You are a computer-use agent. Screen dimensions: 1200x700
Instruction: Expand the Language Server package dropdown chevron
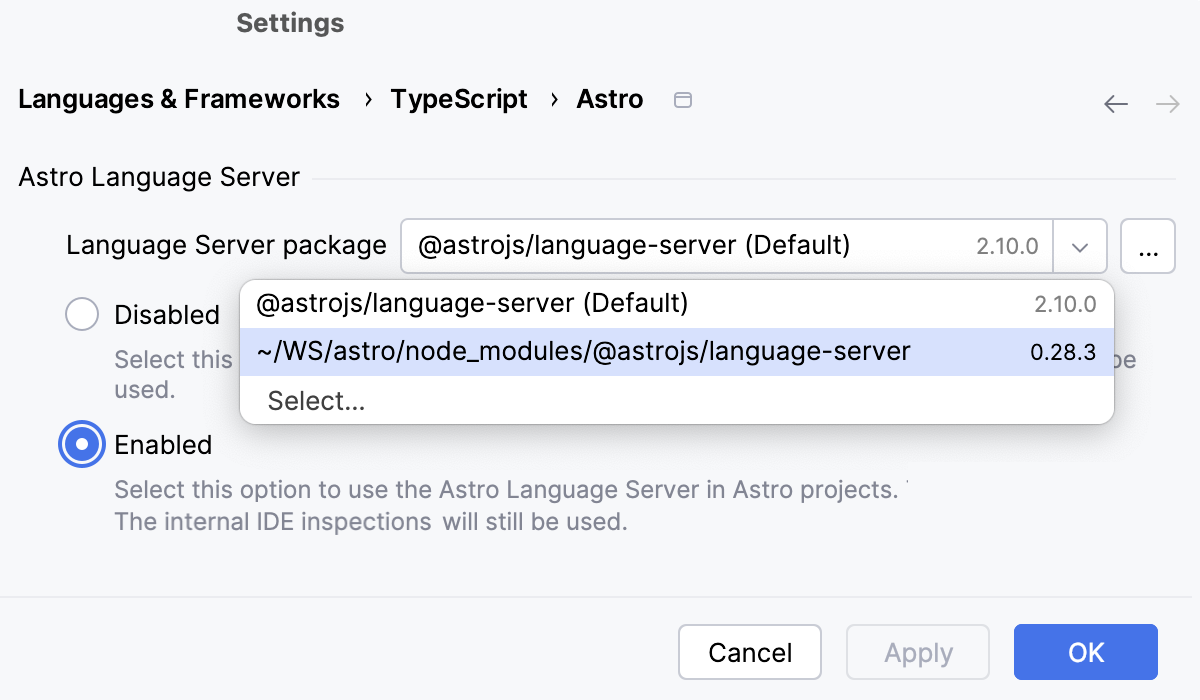[x=1081, y=246]
